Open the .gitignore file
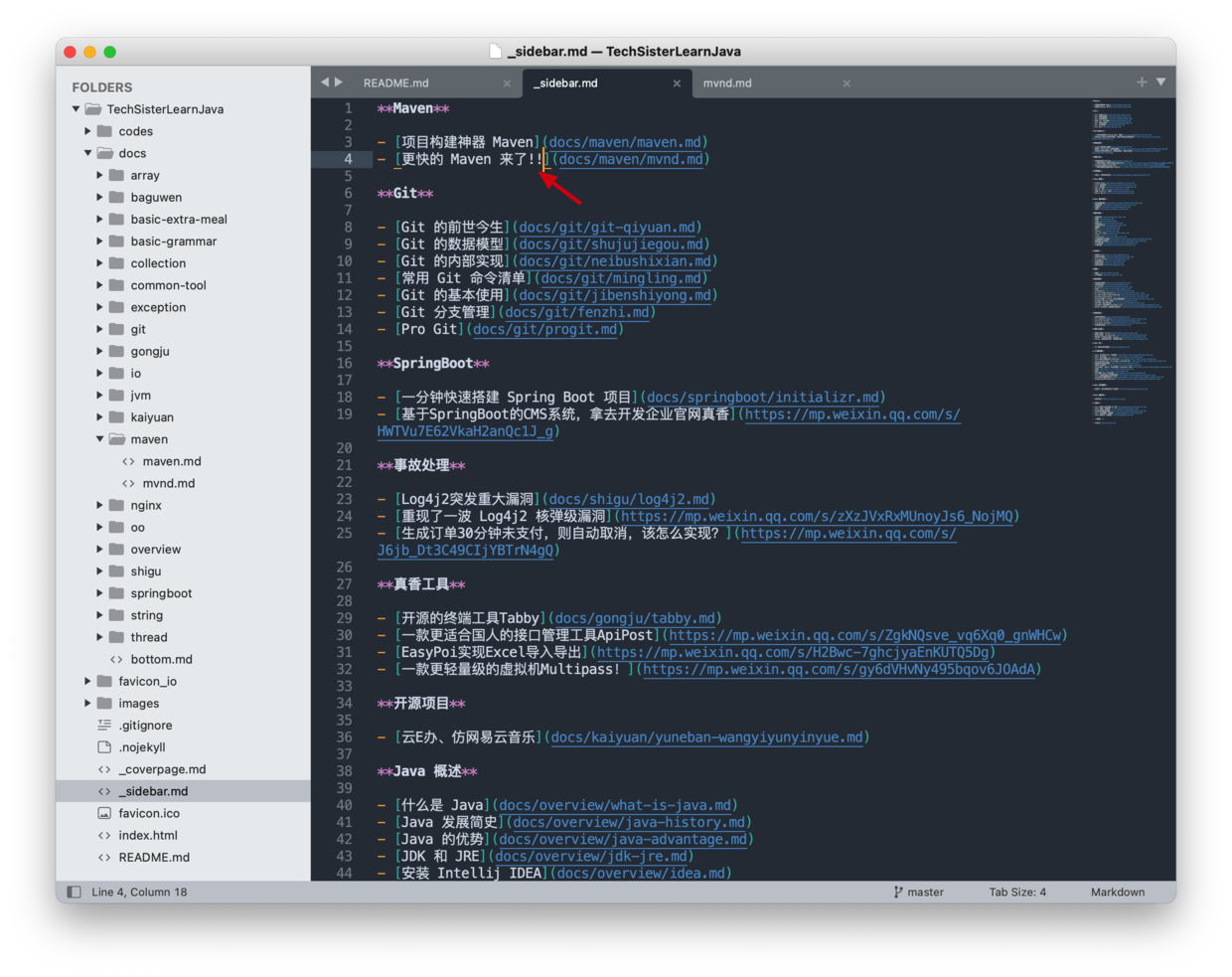 pos(145,726)
